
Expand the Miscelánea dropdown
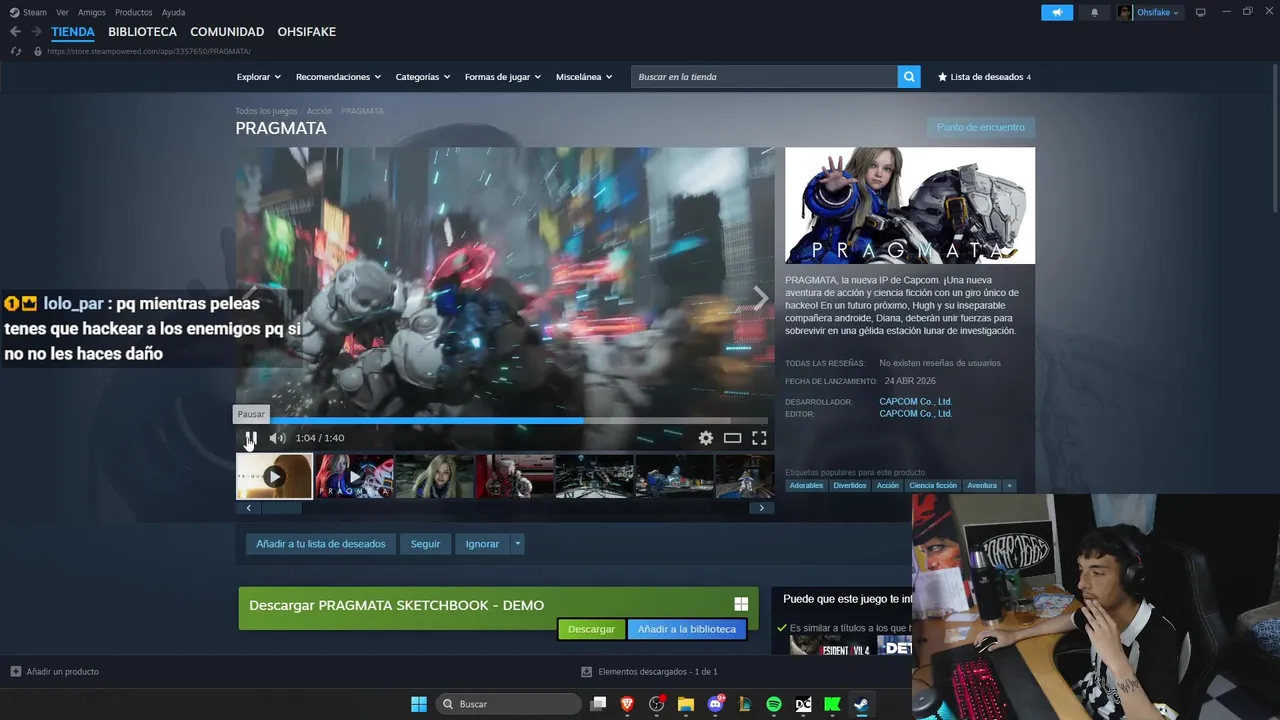click(584, 77)
